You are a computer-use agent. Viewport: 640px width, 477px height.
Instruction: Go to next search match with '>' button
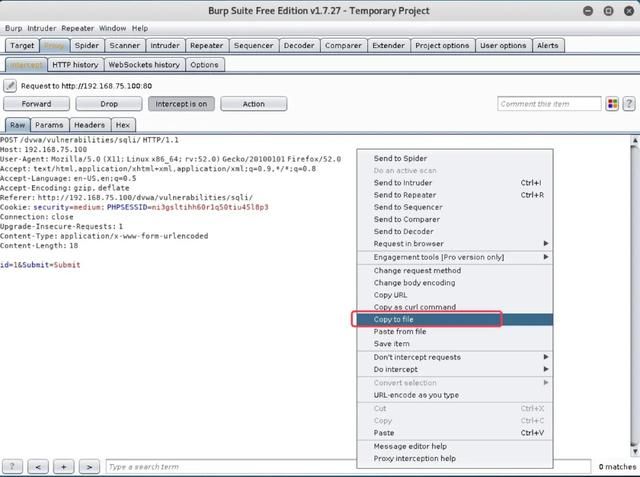[90, 466]
